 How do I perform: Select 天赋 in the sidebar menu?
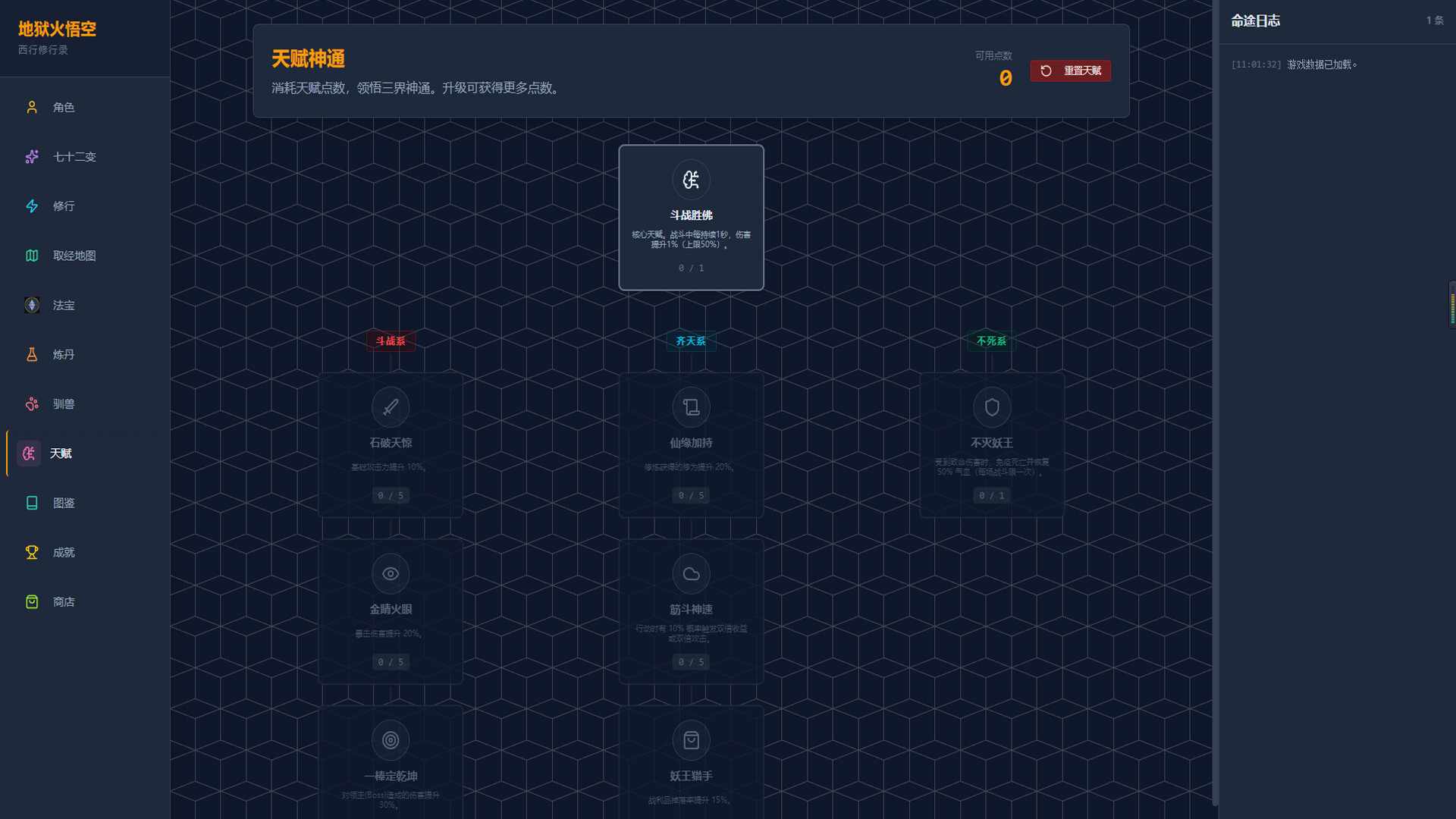click(x=61, y=453)
